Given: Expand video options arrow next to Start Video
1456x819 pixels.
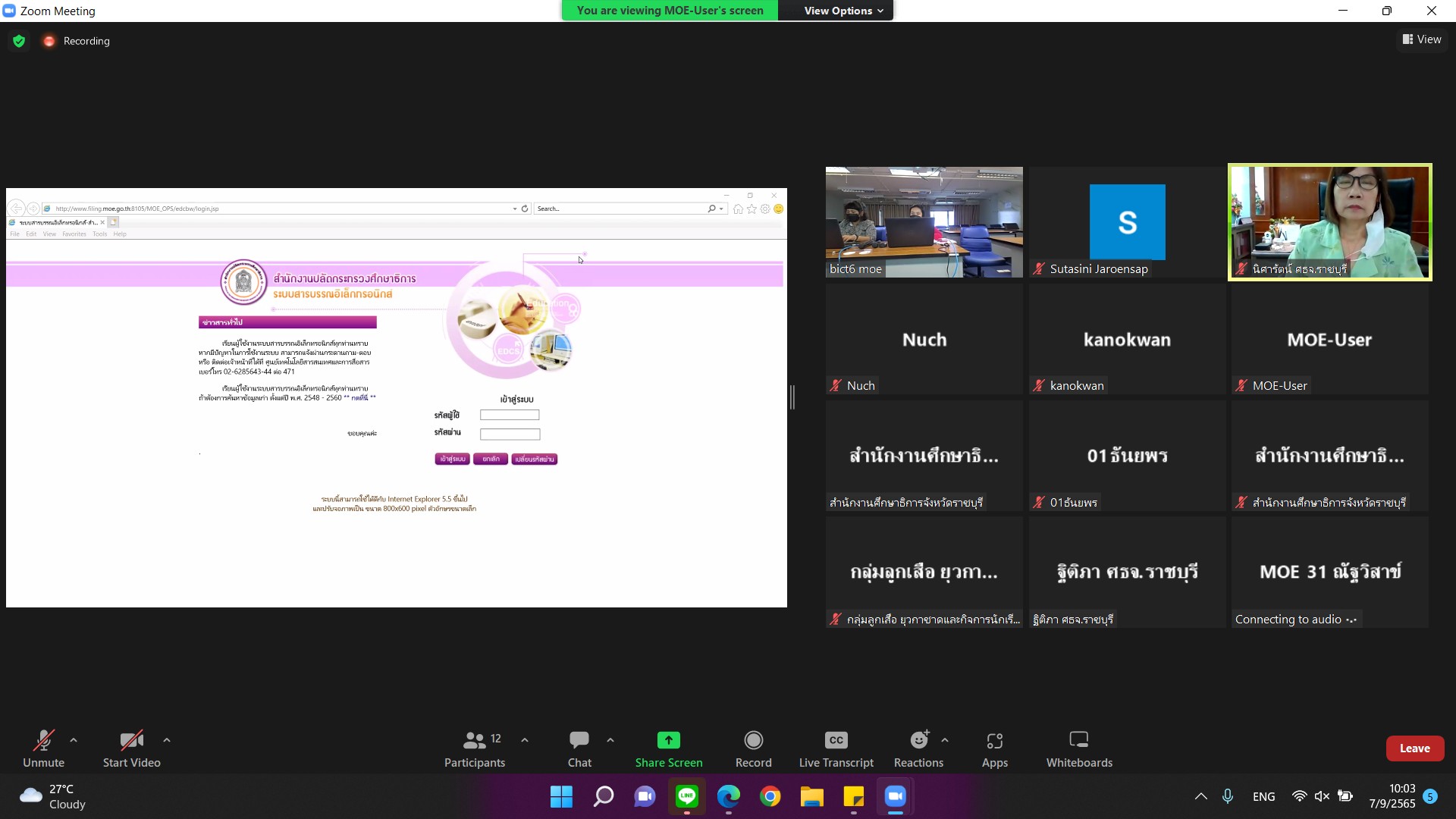Looking at the screenshot, I should [x=167, y=740].
